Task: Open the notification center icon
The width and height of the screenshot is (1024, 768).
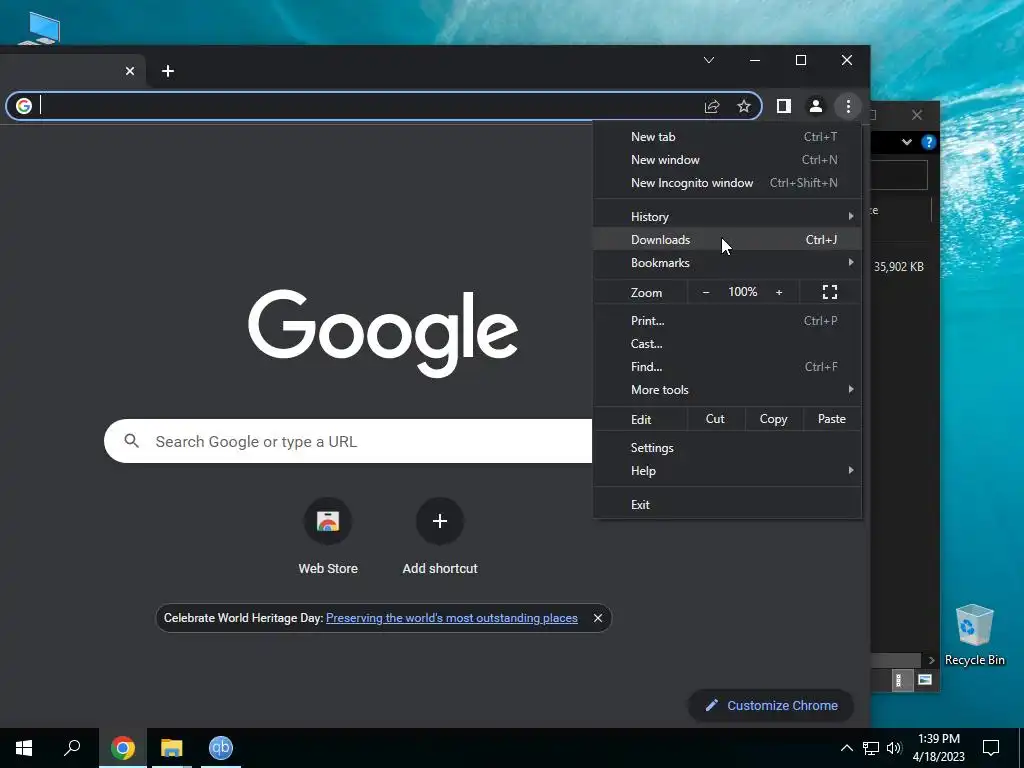Action: [x=991, y=748]
